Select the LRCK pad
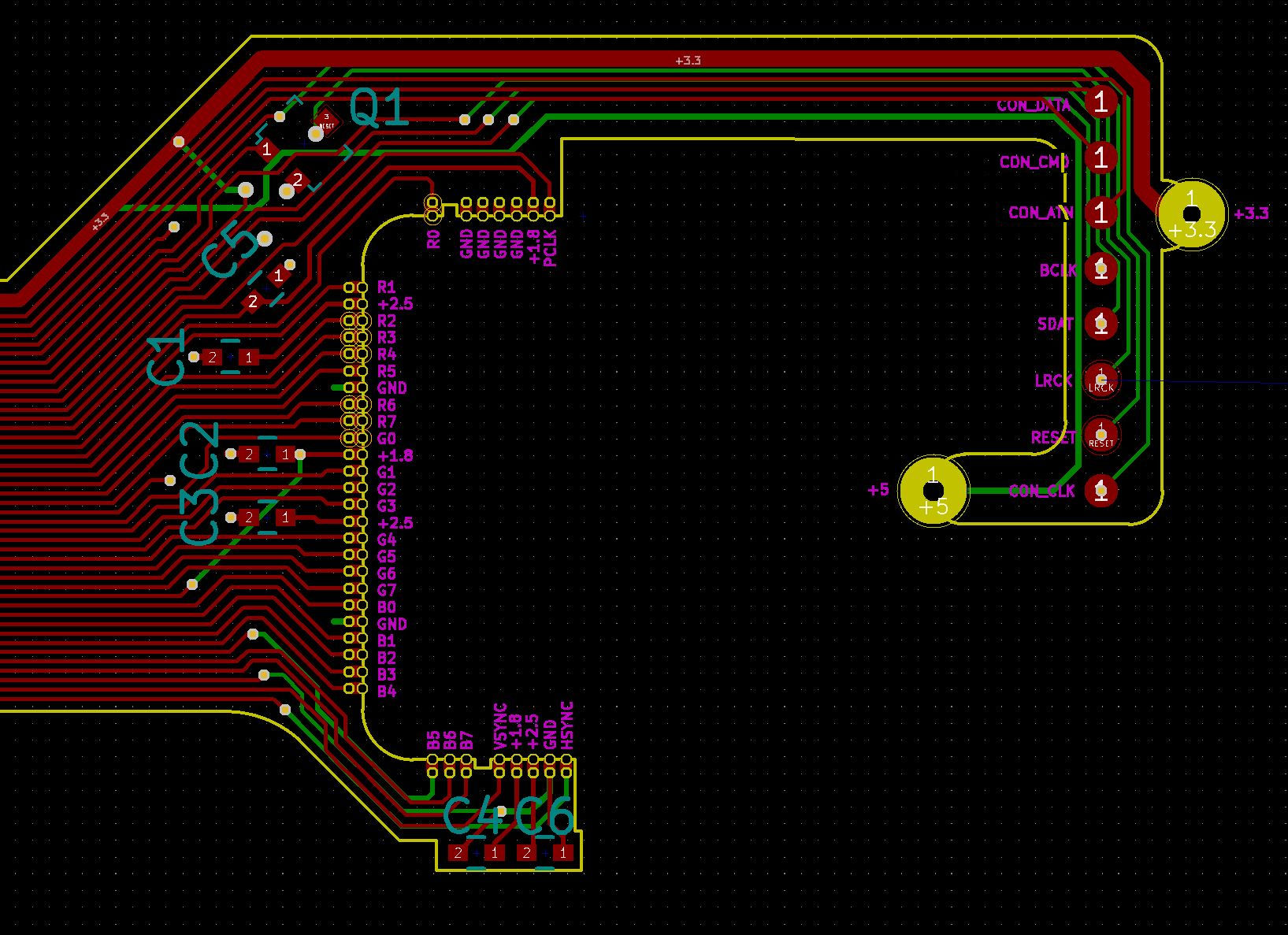The height and width of the screenshot is (935, 1288). click(1101, 379)
